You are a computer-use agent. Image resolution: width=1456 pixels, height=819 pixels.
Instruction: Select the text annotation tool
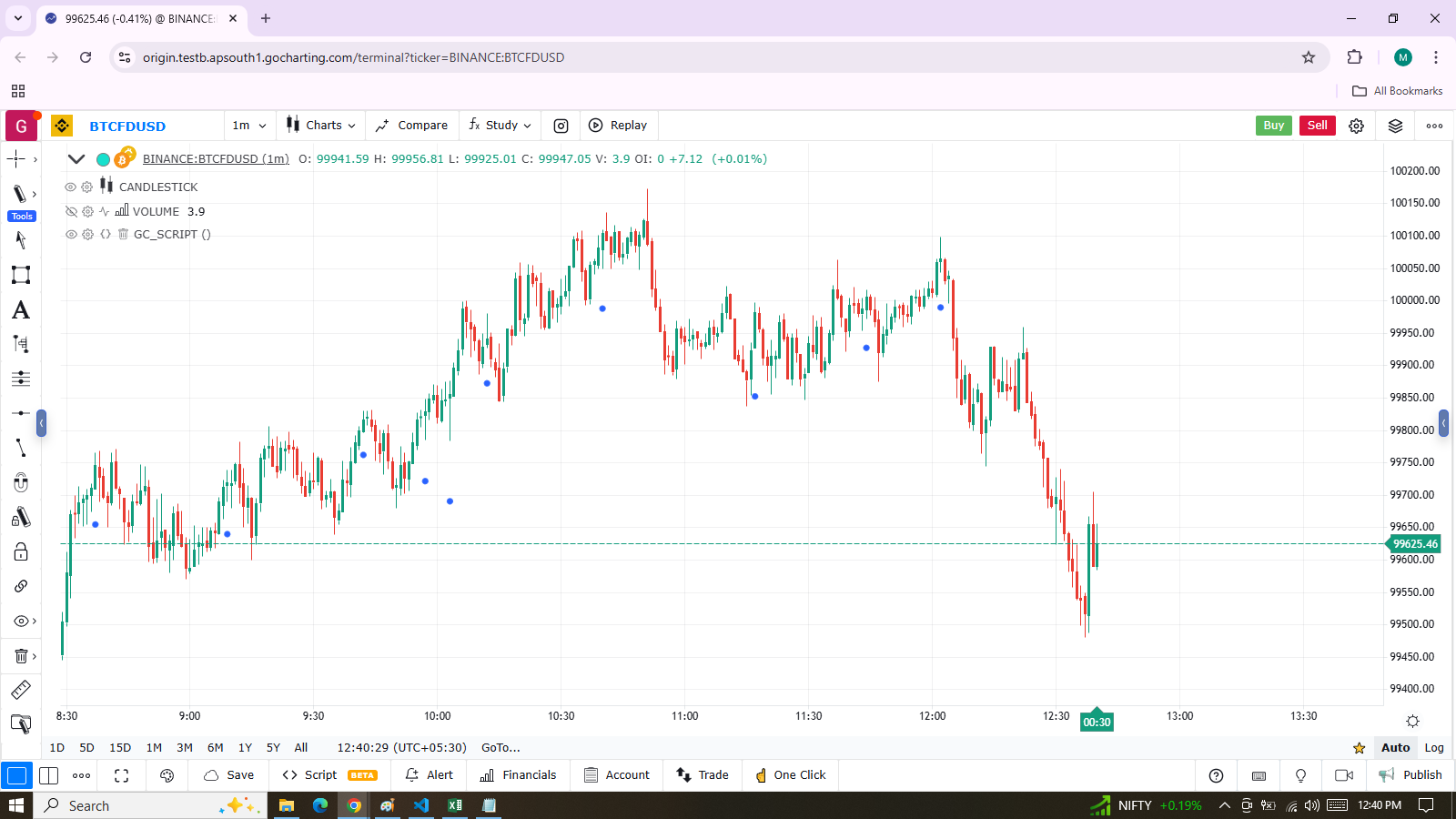coord(21,310)
